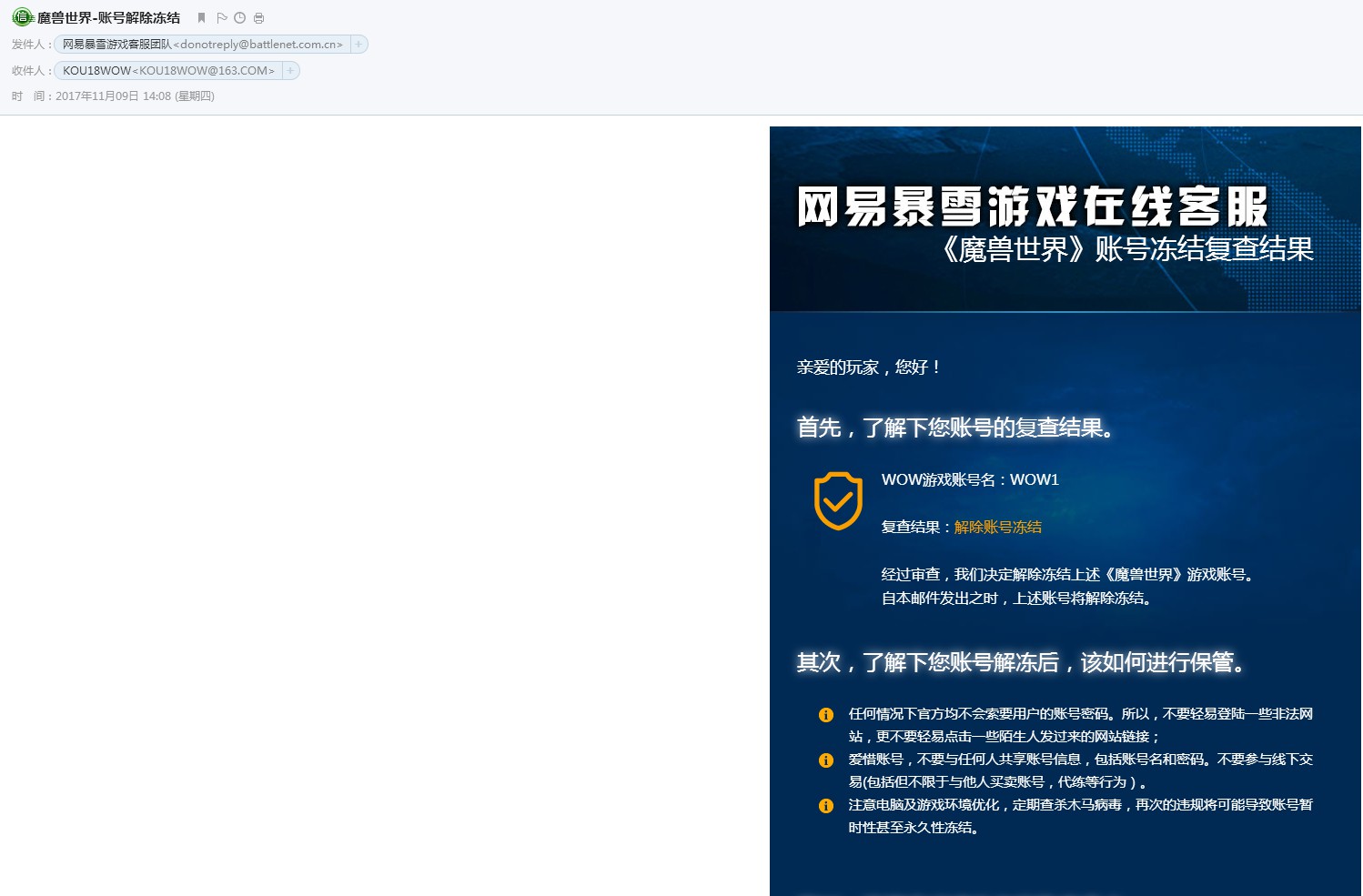Add sender to contacts with plus button
This screenshot has height=896, width=1363.
358,45
